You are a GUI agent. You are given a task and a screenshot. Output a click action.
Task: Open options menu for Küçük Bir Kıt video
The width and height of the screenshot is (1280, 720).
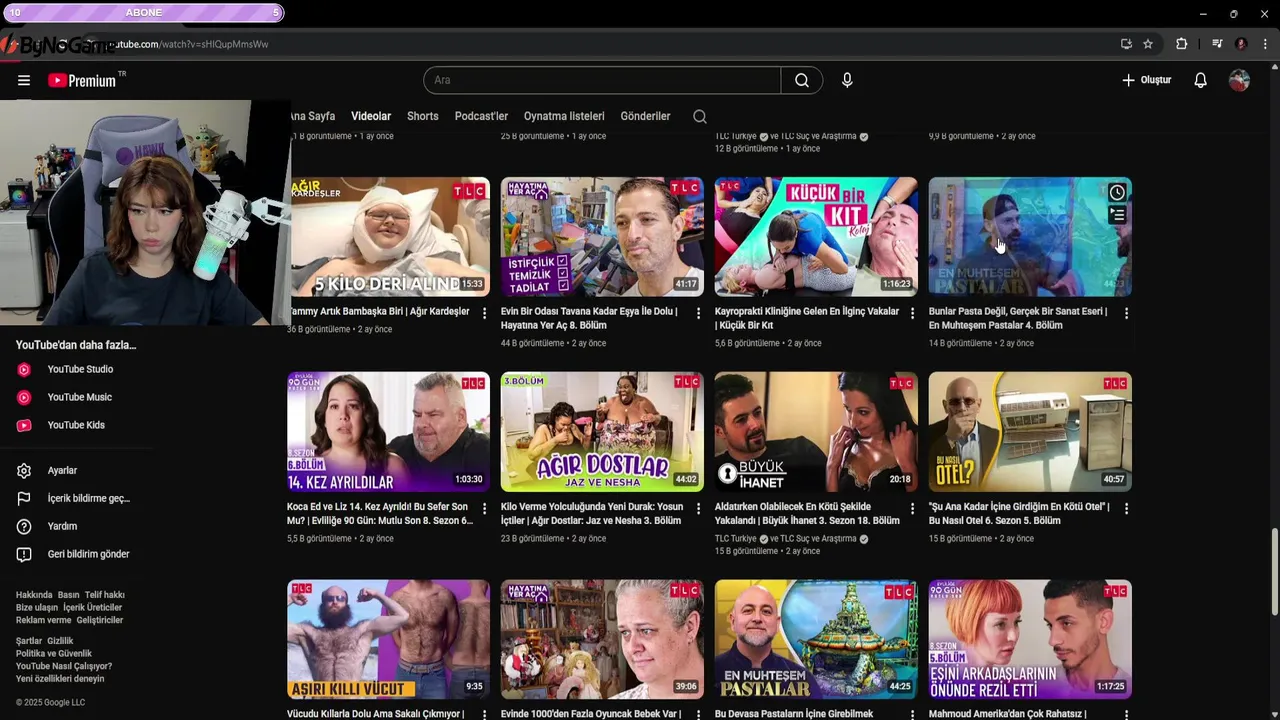pyautogui.click(x=912, y=313)
